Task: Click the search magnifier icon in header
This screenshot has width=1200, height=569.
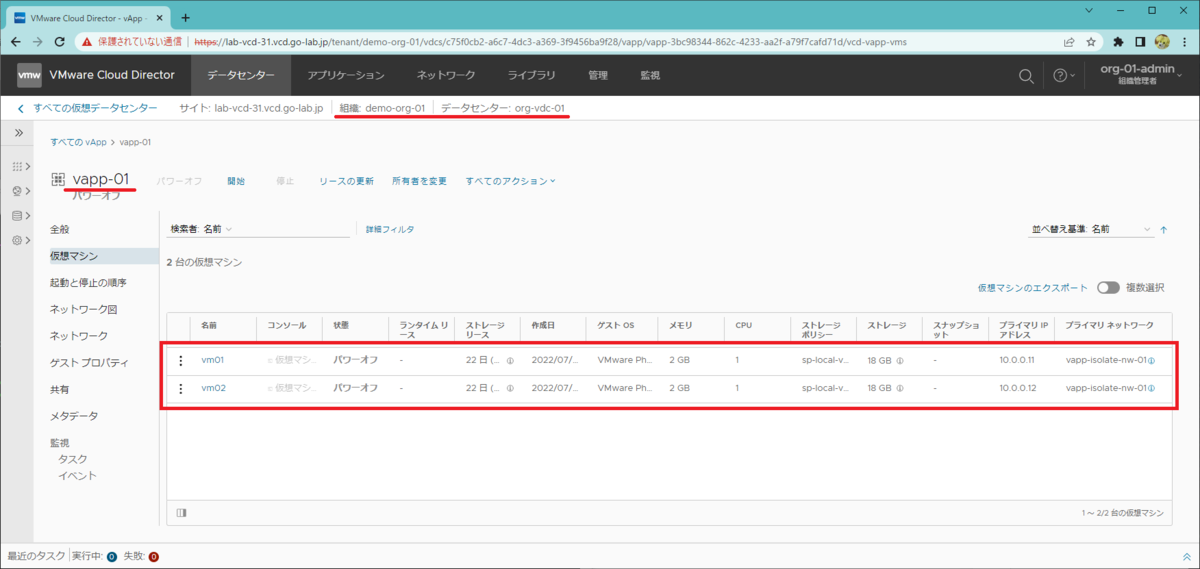Action: click(1026, 76)
